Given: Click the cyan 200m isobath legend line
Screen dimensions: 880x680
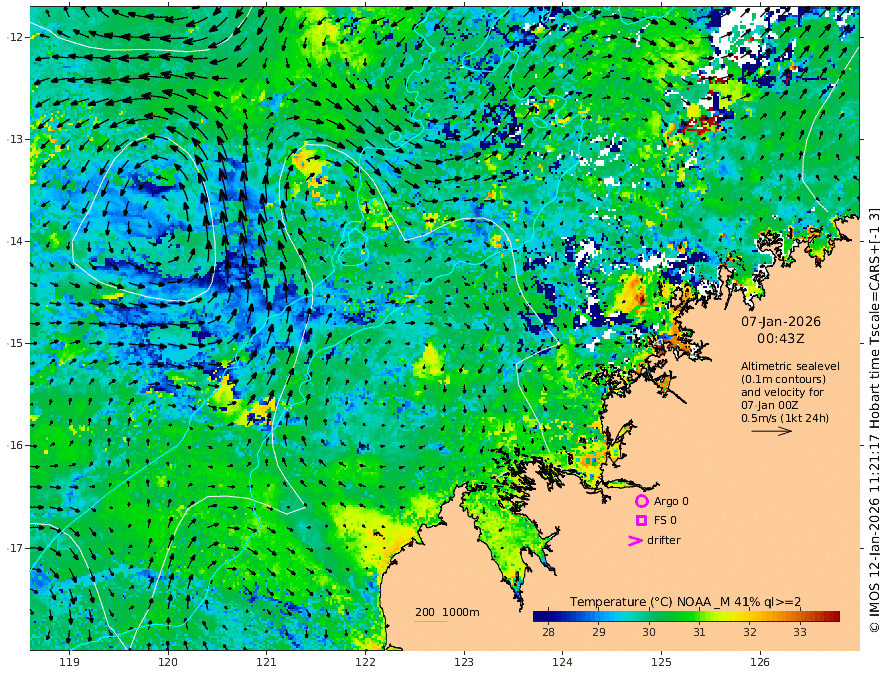Looking at the screenshot, I should [x=431, y=621].
